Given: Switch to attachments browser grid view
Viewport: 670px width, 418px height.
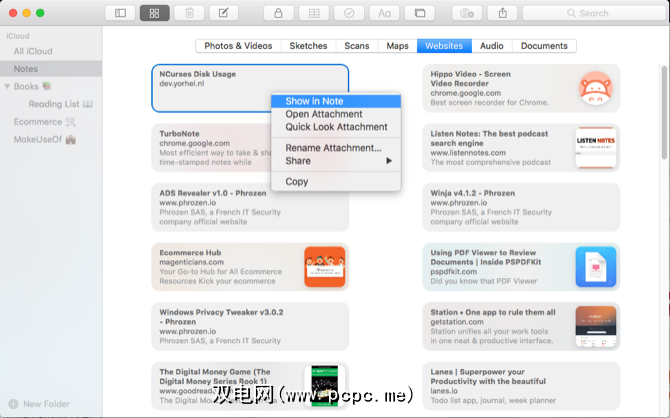Looking at the screenshot, I should click(x=154, y=13).
